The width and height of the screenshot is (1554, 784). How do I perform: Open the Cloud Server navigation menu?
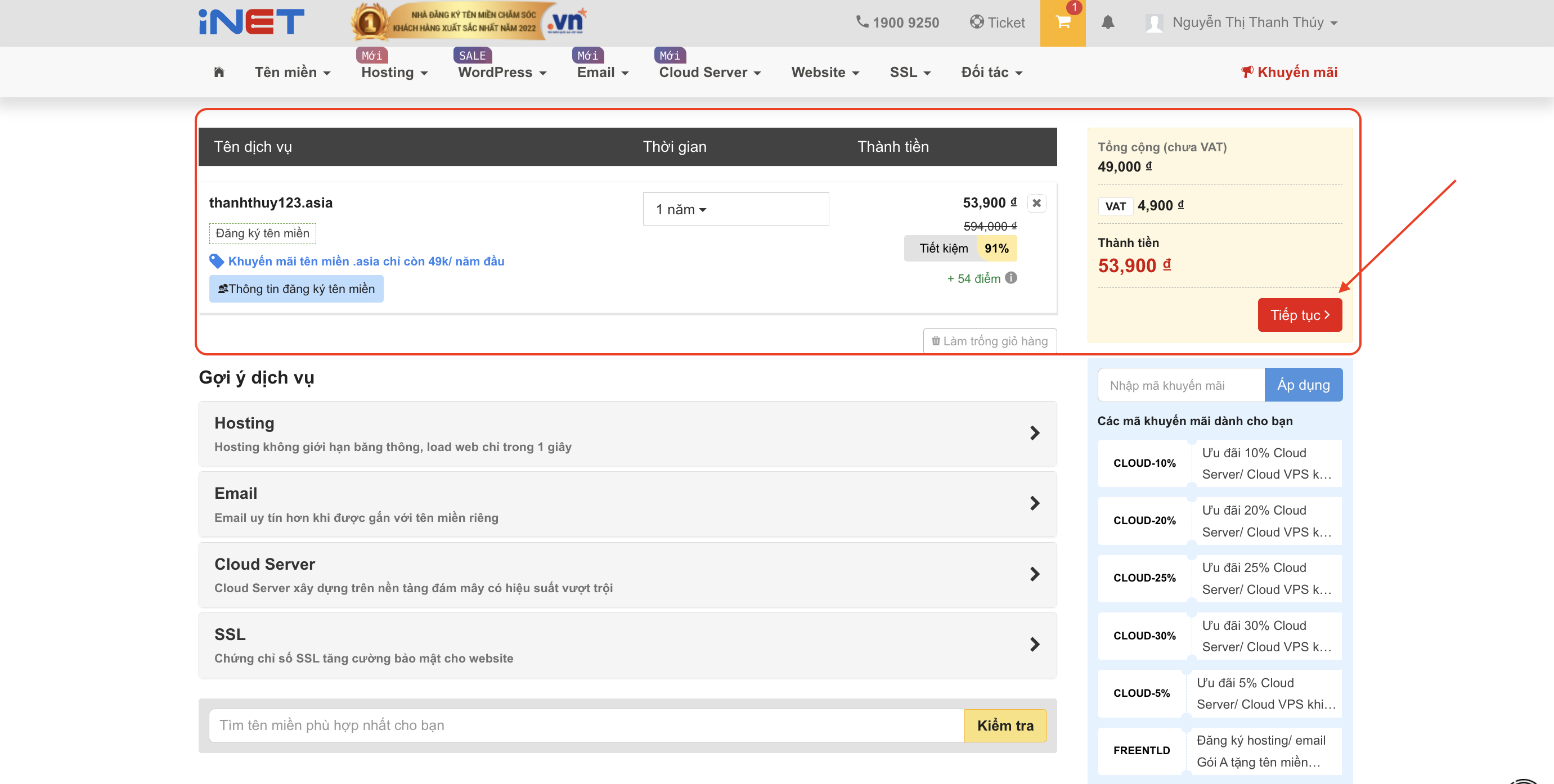tap(710, 73)
